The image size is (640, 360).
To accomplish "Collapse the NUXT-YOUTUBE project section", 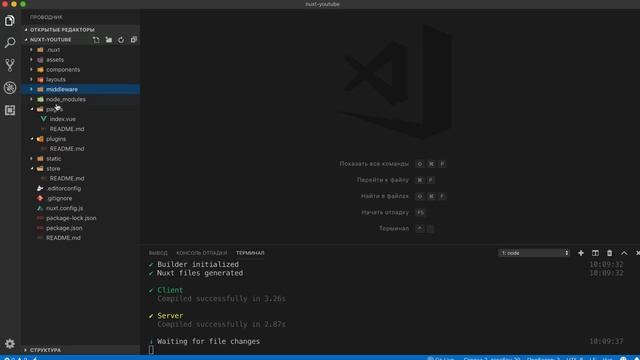I will click(x=51, y=40).
